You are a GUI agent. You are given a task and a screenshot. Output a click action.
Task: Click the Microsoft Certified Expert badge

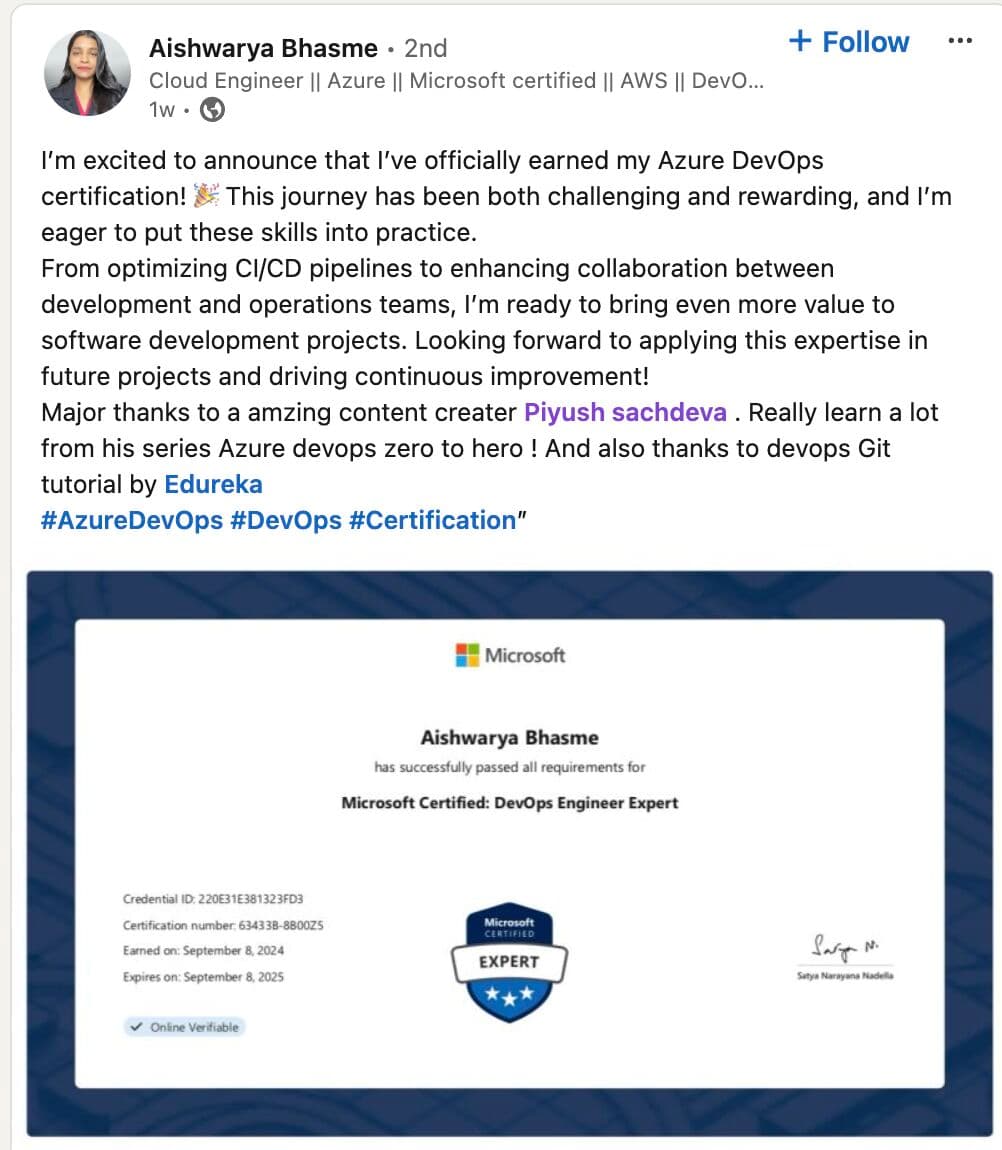(509, 962)
